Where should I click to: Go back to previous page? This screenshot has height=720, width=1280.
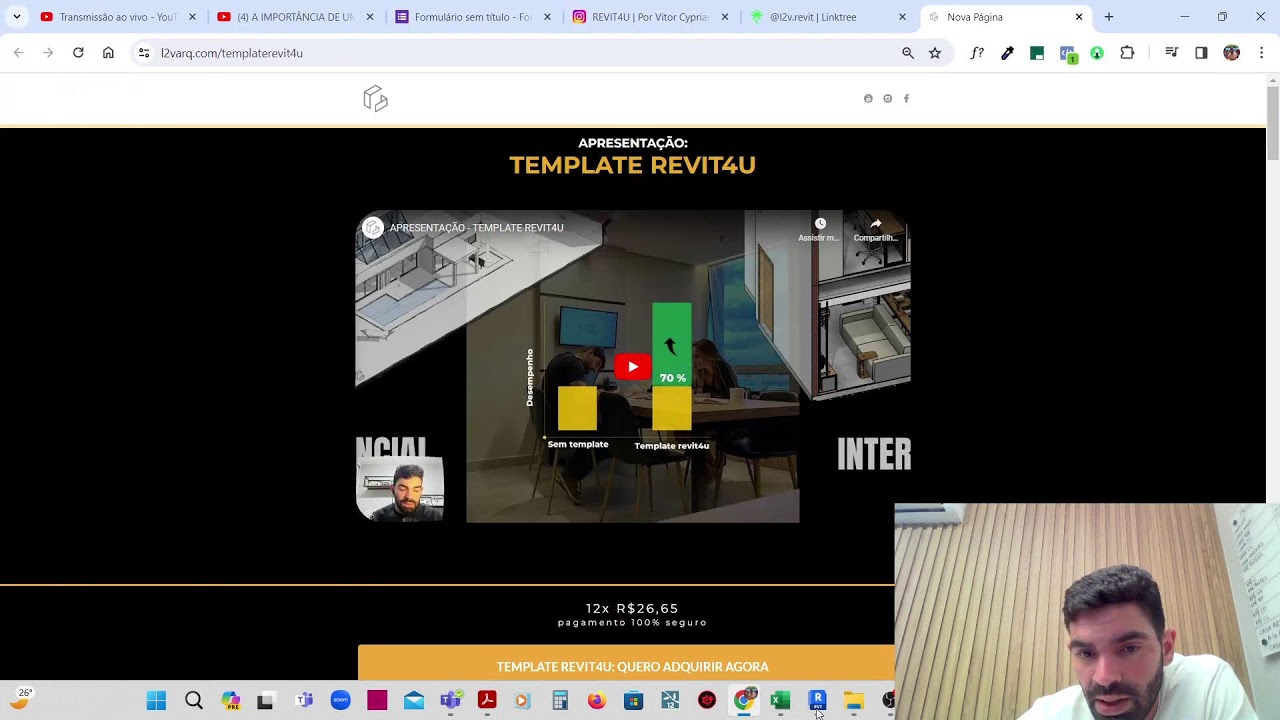coord(18,53)
